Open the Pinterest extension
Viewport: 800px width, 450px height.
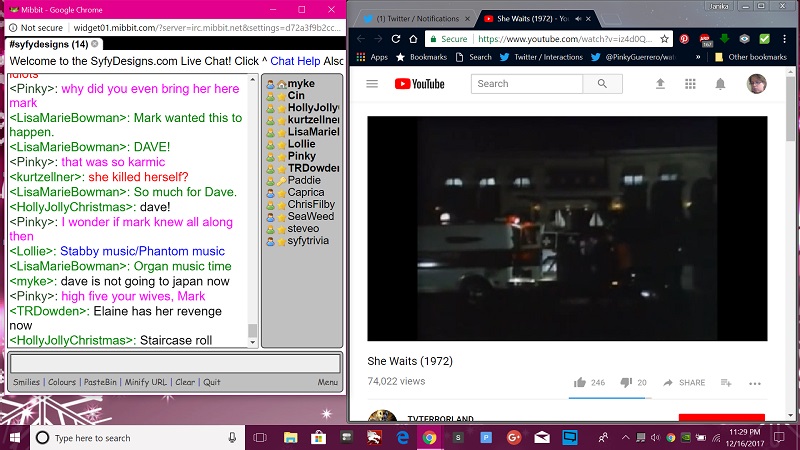click(x=684, y=39)
